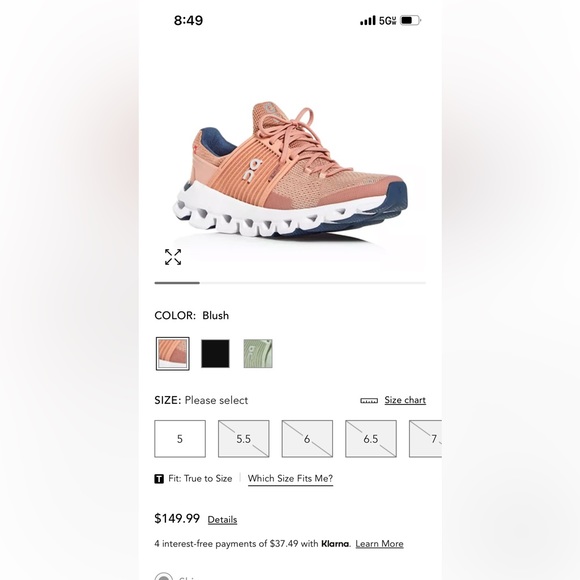Open price Details link
Viewport: 580px width, 580px height.
coord(222,520)
